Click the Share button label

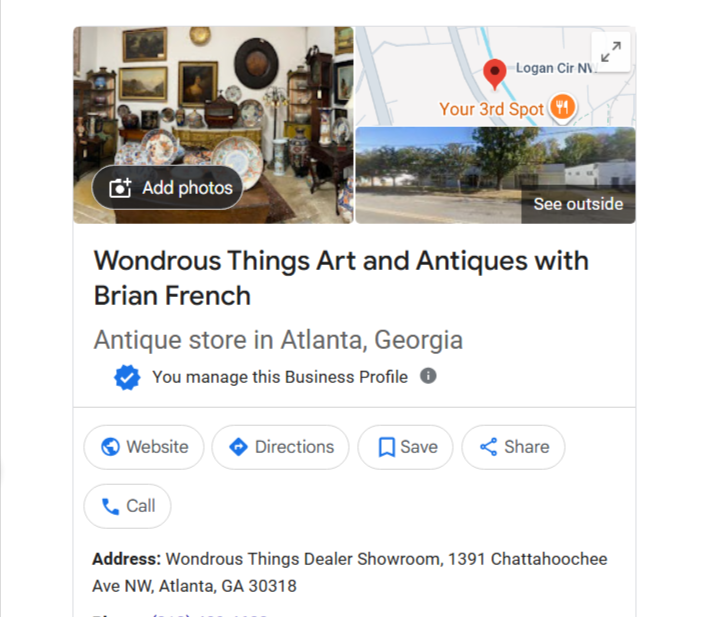527,447
